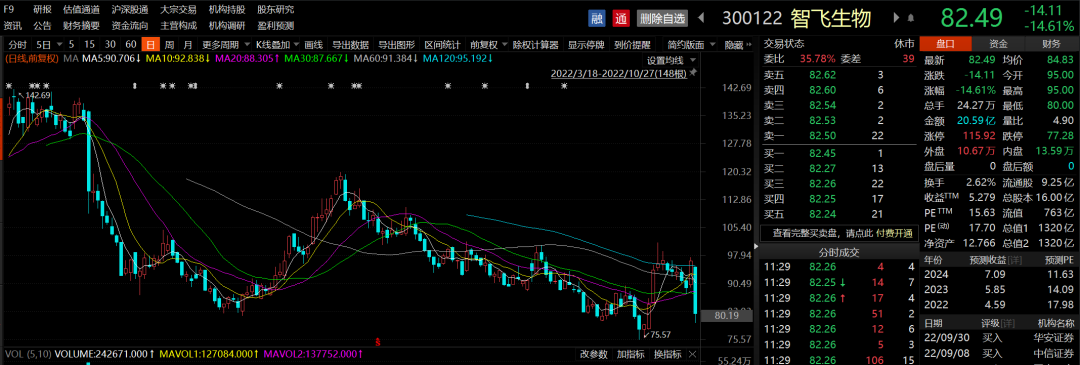This screenshot has width=1080, height=365.
Task: Select the 日 daily K-line period
Action: click(x=150, y=45)
